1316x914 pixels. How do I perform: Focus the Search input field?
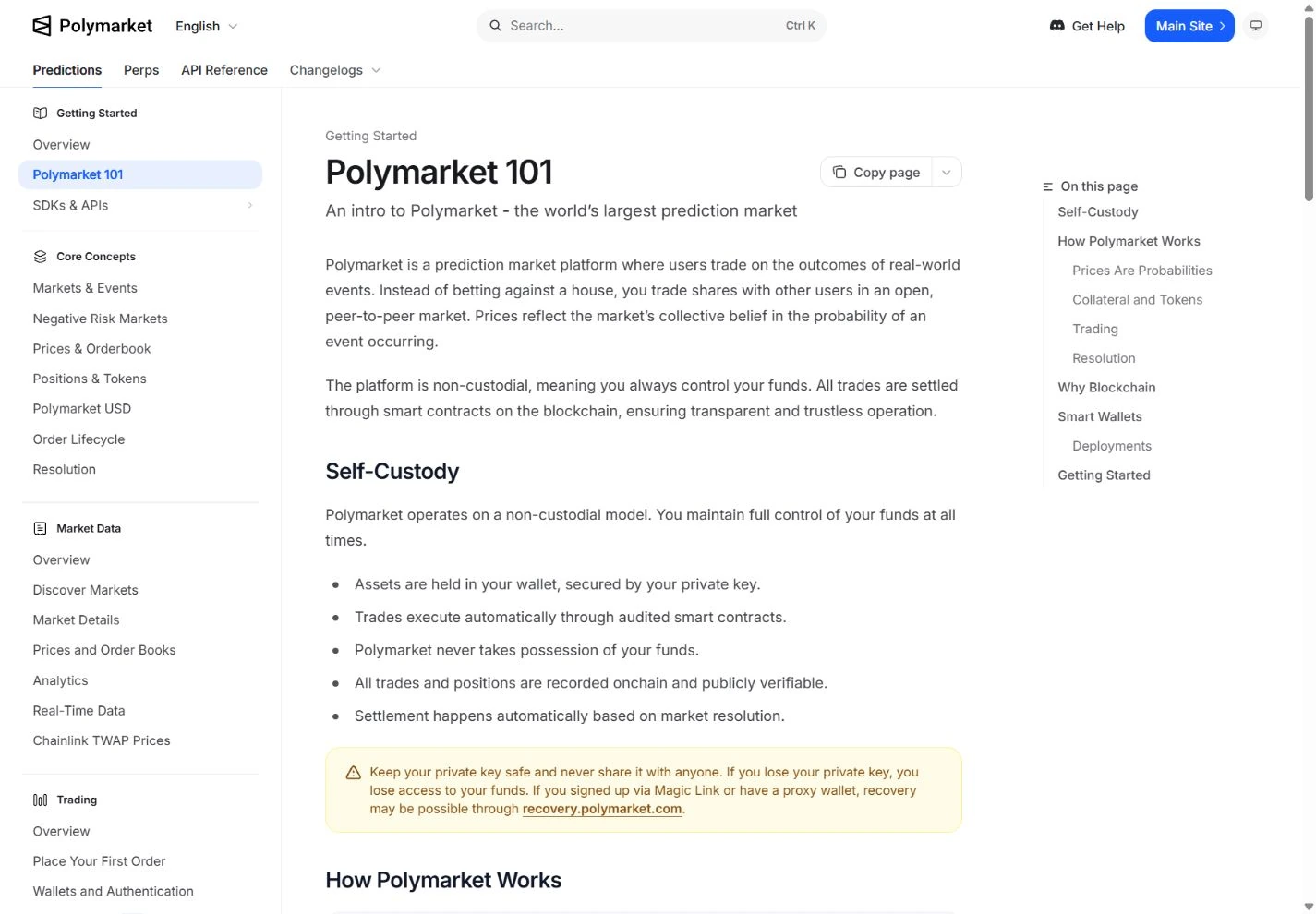651,26
